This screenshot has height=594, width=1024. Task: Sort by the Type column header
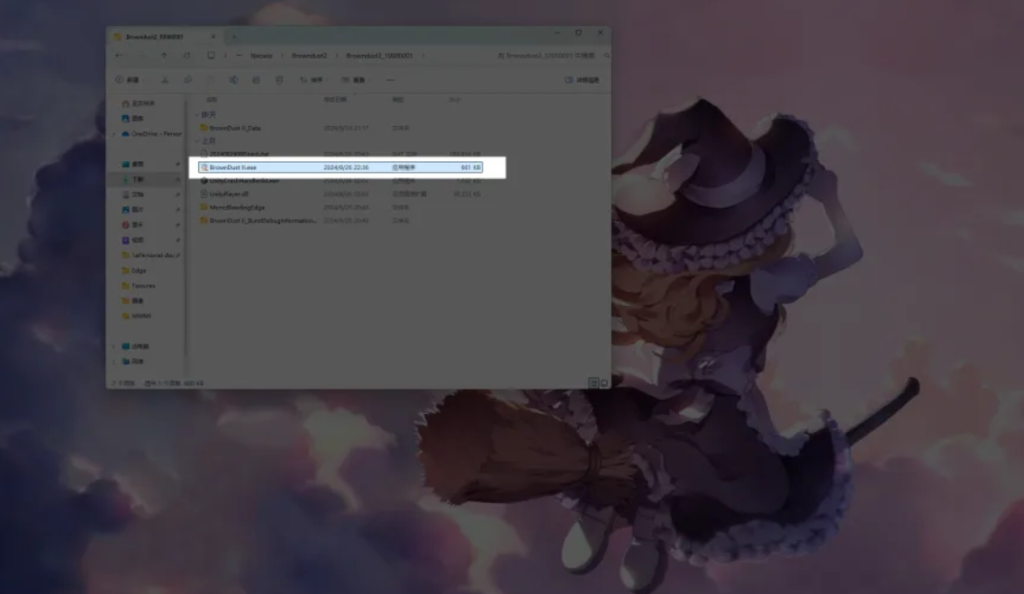[x=398, y=100]
